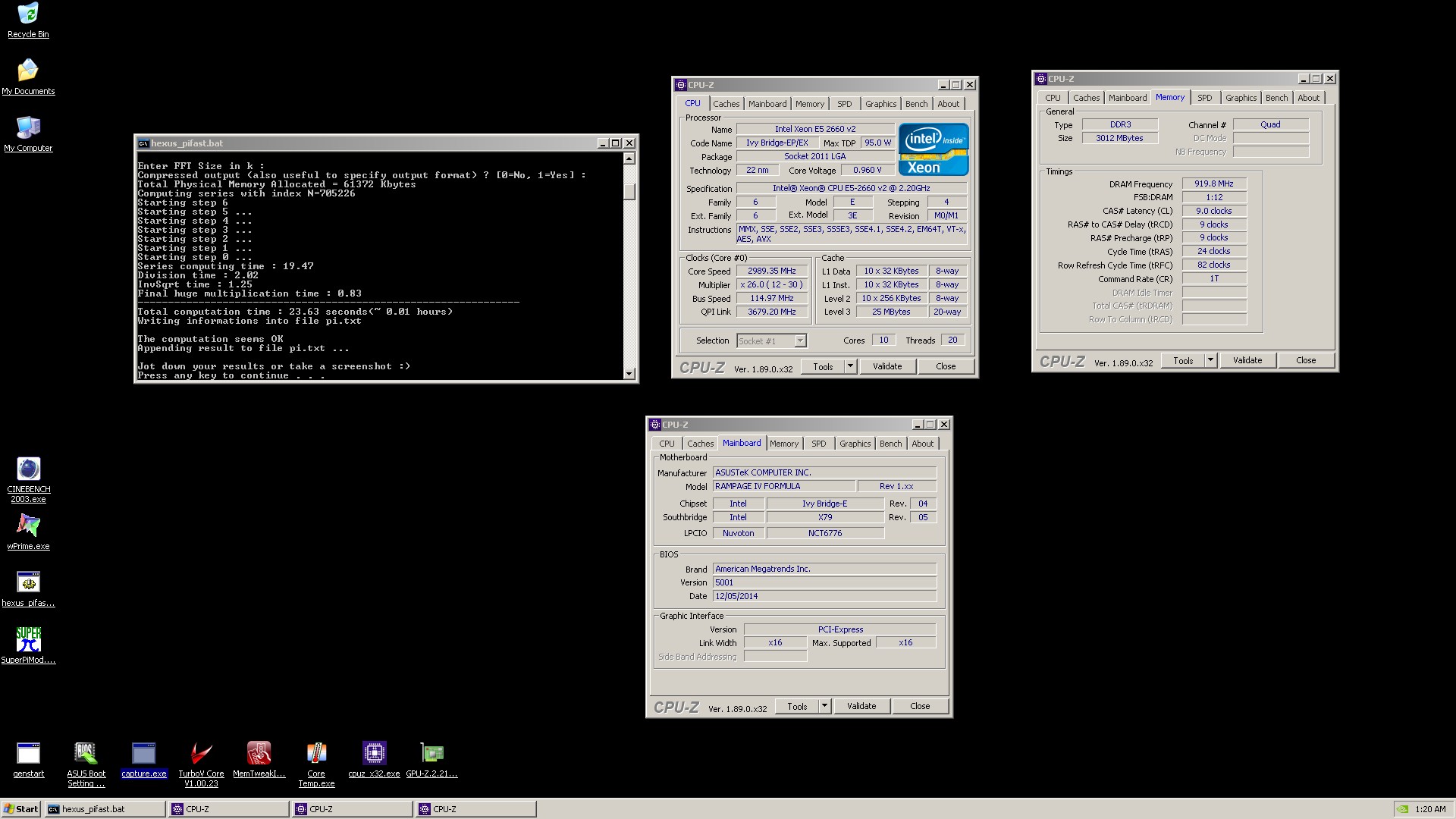Open Tools dropdown arrow in Memory tab window
This screenshot has width=1456, height=819.
point(1211,360)
